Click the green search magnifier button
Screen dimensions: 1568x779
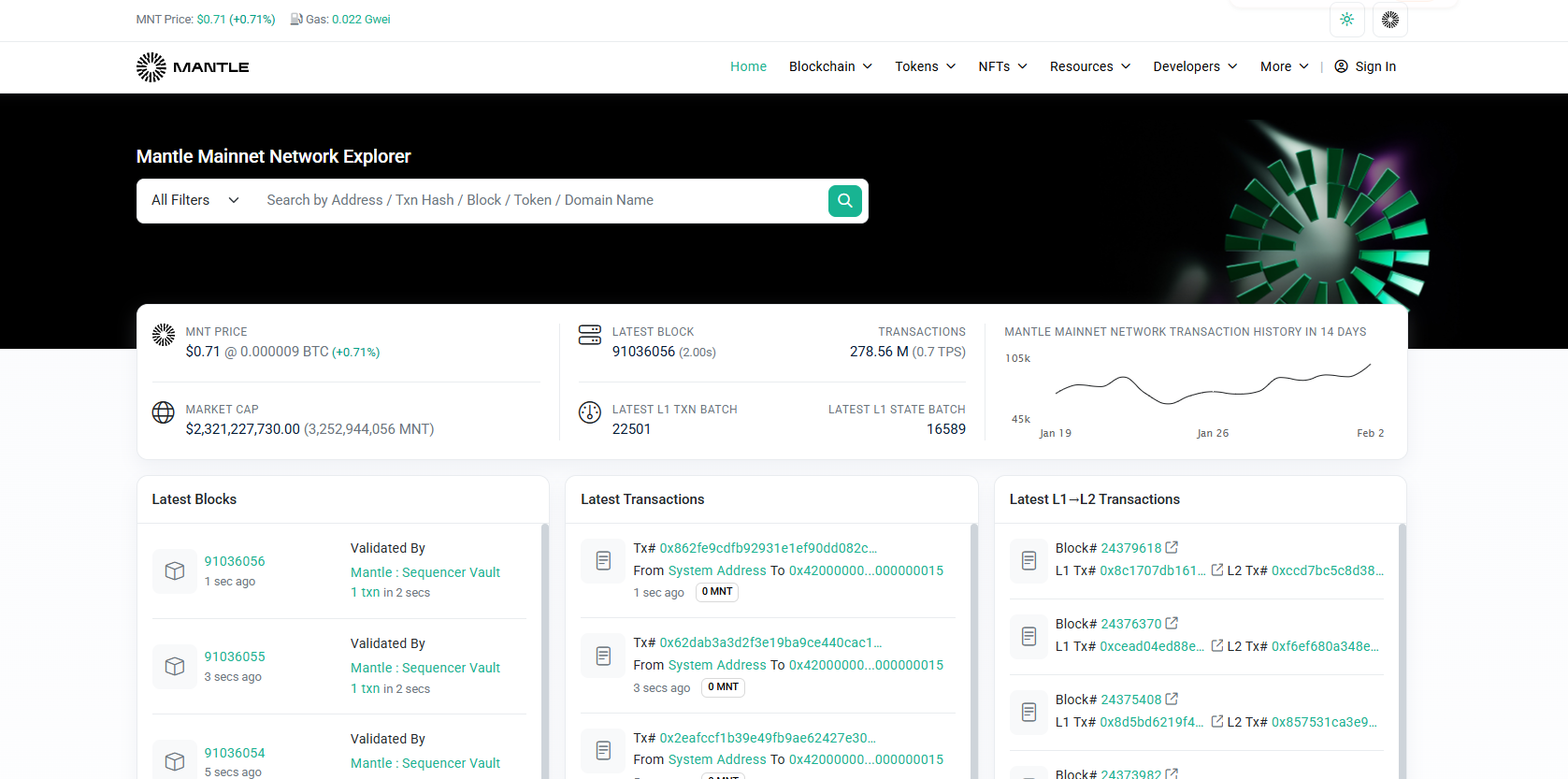(844, 200)
